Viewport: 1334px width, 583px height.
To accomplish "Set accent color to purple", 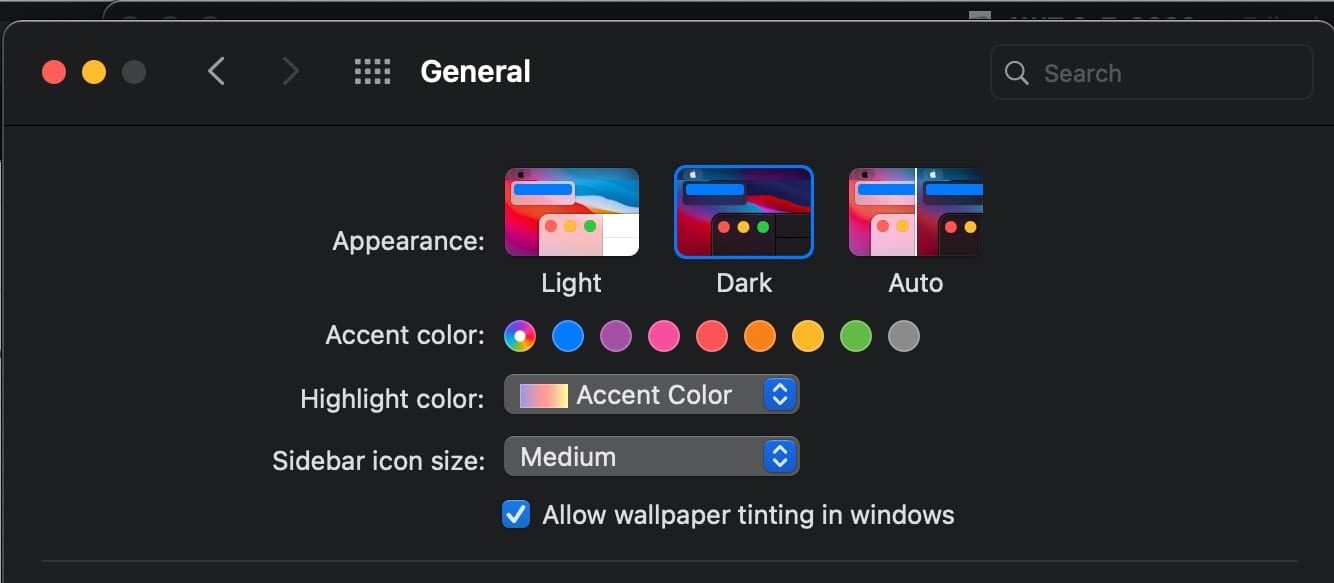I will pyautogui.click(x=616, y=336).
